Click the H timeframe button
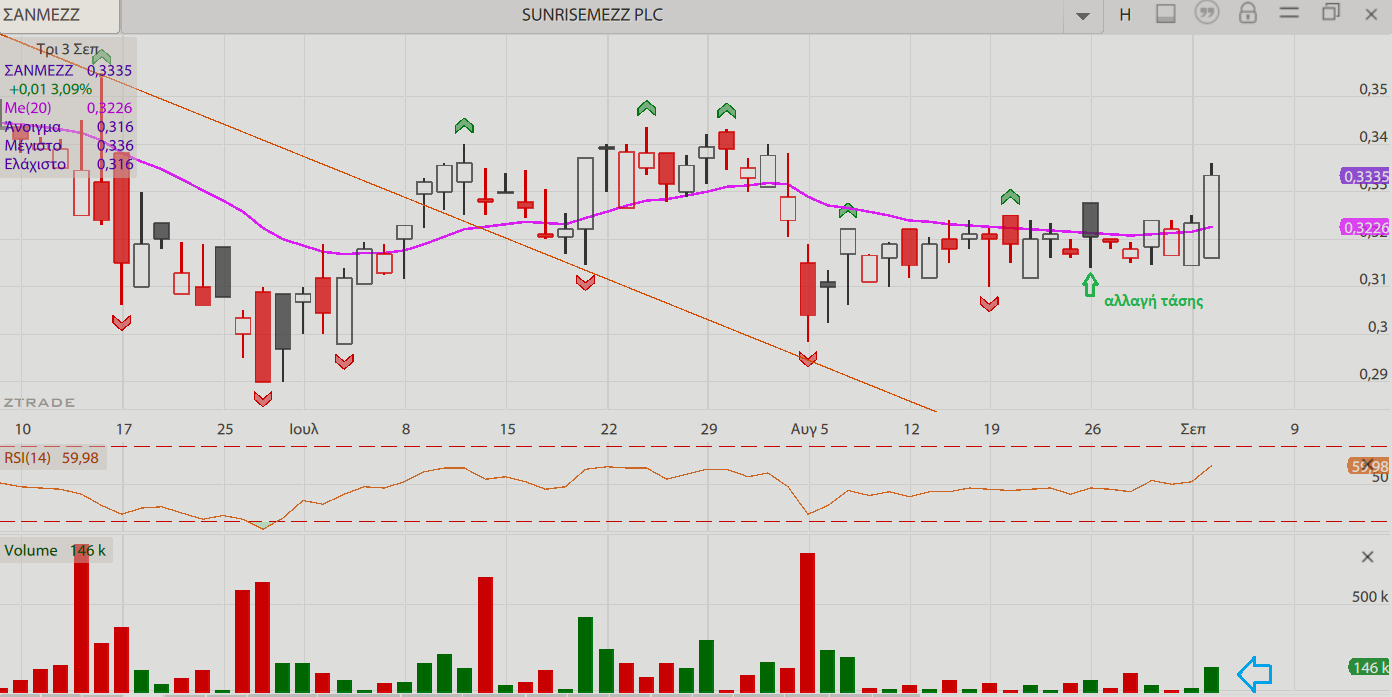The image size is (1392, 697). (x=1125, y=14)
